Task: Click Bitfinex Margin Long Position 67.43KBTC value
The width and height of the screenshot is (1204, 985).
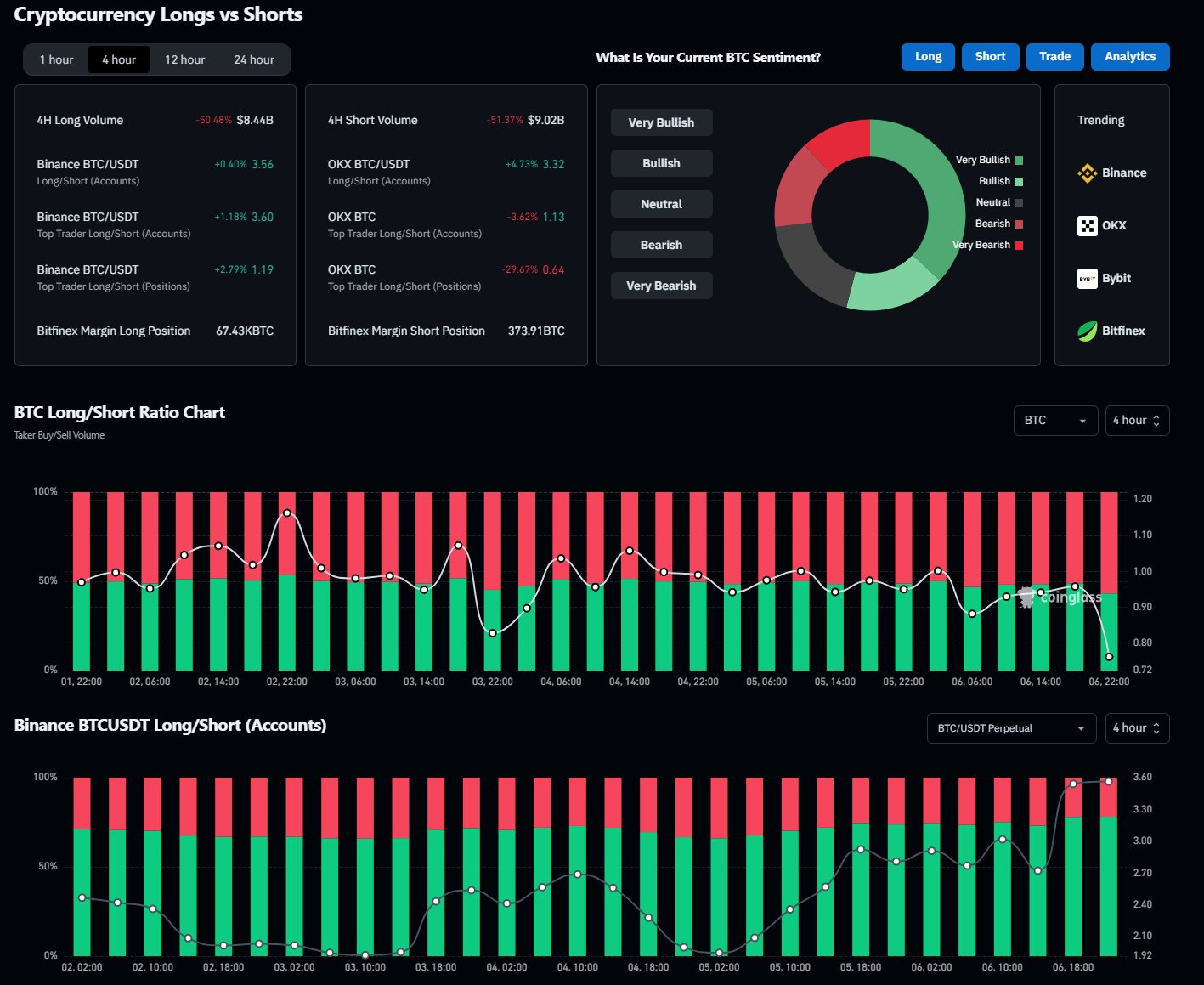Action: [245, 331]
